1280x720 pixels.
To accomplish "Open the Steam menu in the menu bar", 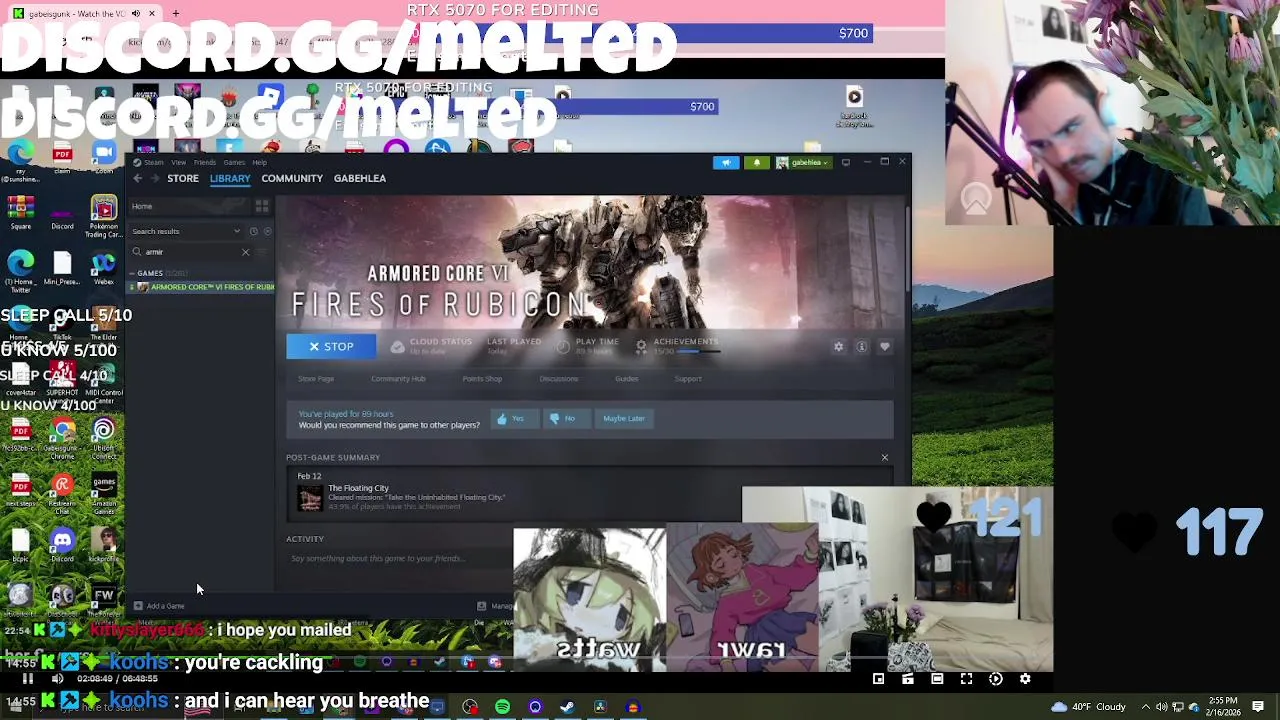I will coord(153,162).
